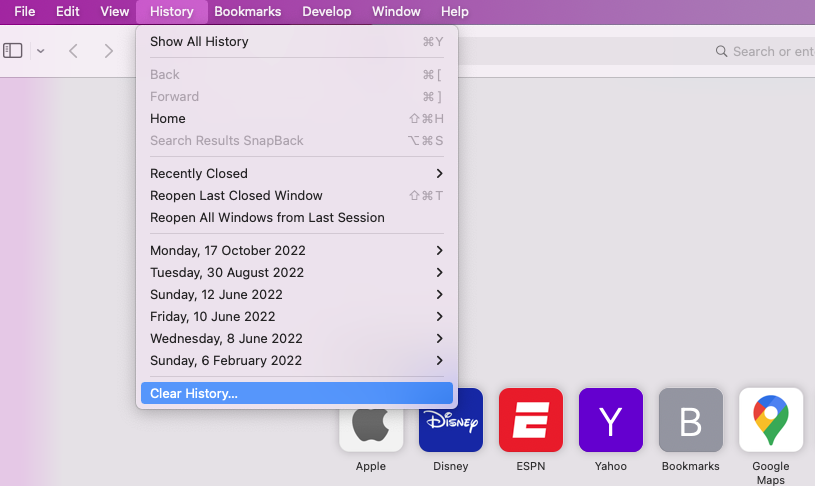Image resolution: width=815 pixels, height=486 pixels.
Task: Click the Yahoo label under favorites
Action: point(611,466)
